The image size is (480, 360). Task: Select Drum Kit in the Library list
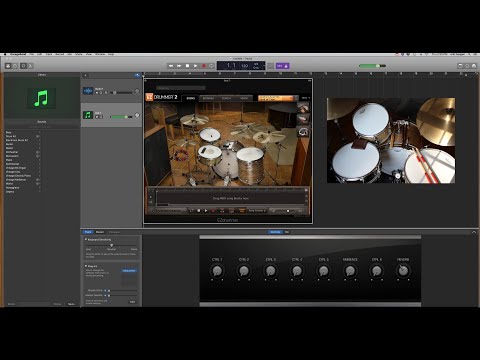(x=23, y=136)
